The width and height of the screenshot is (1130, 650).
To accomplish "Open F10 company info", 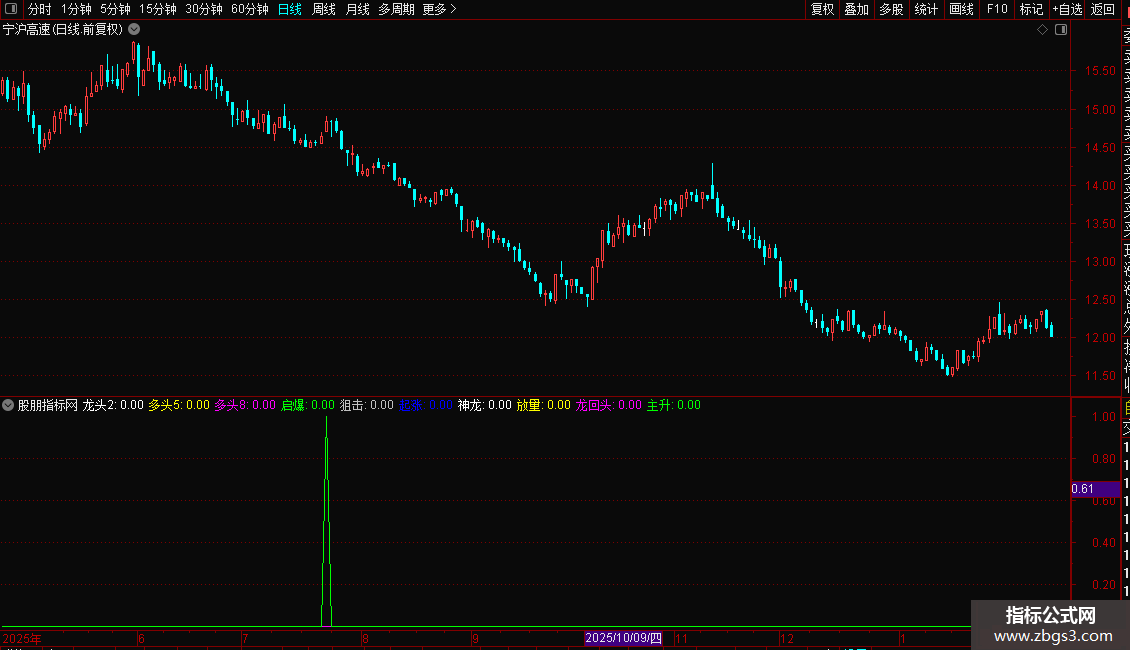I will pos(997,9).
